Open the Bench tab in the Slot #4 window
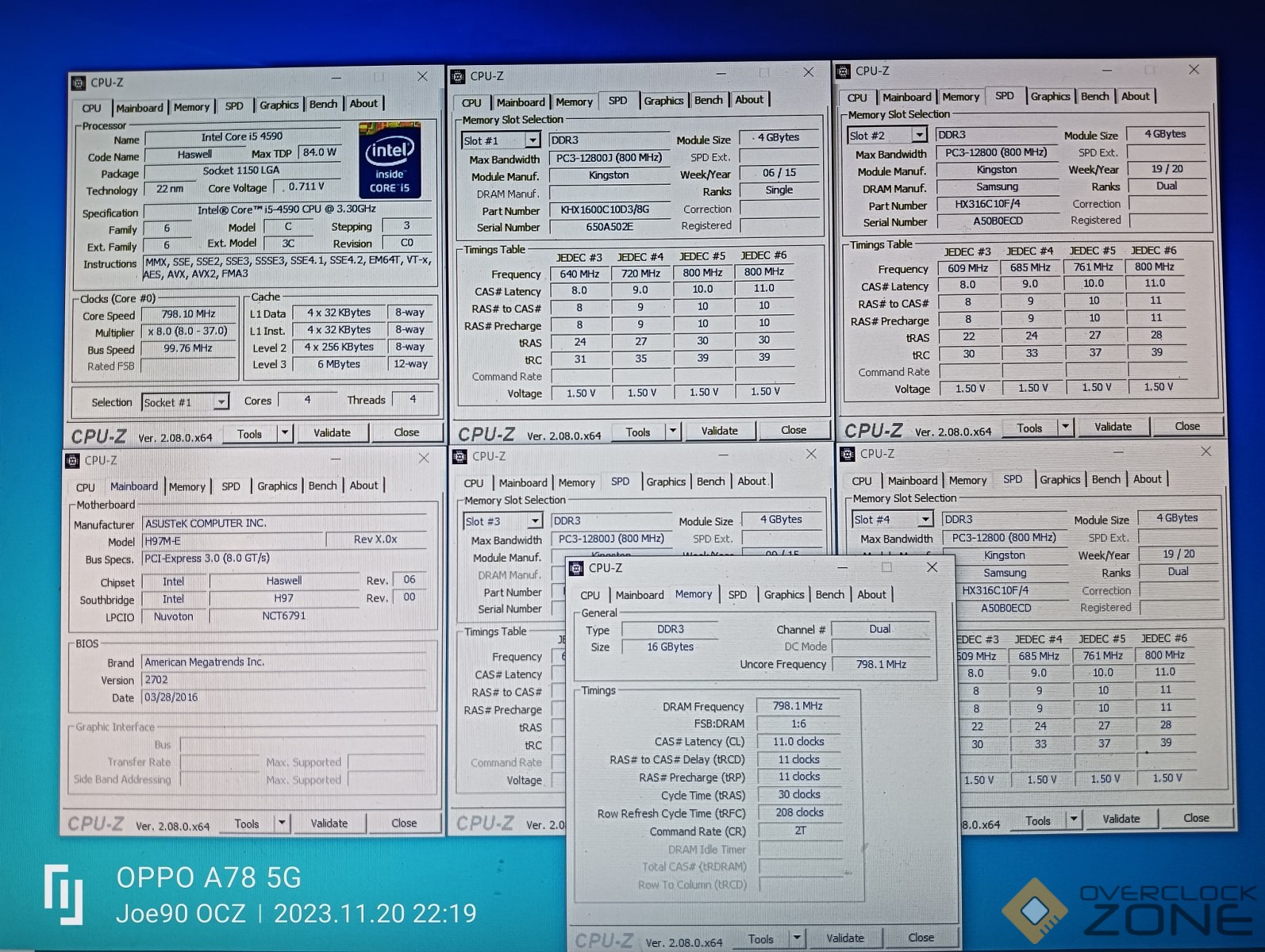 pos(1106,479)
